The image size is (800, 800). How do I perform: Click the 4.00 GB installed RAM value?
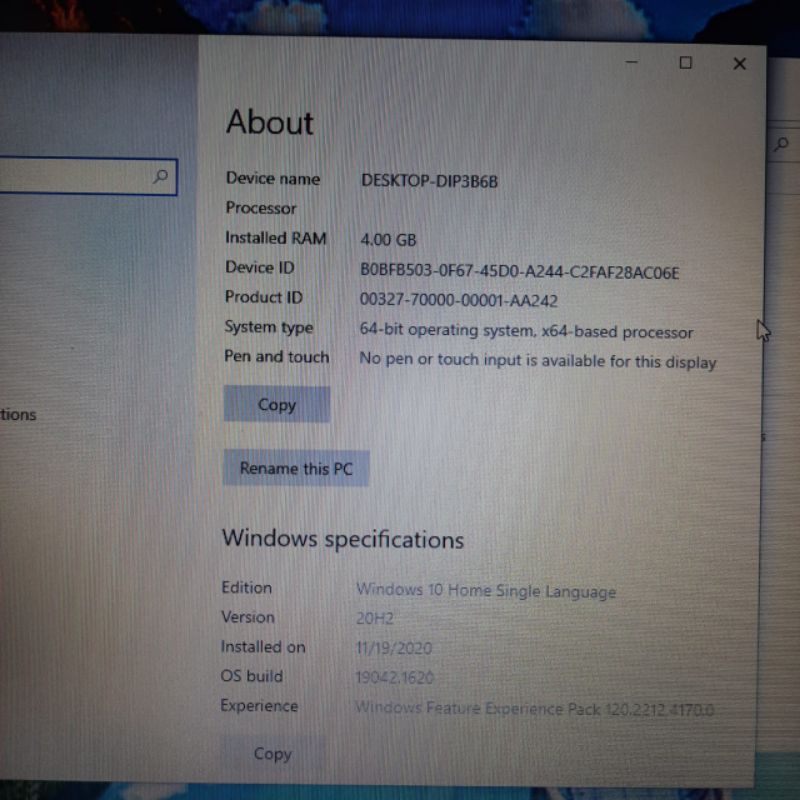point(388,240)
